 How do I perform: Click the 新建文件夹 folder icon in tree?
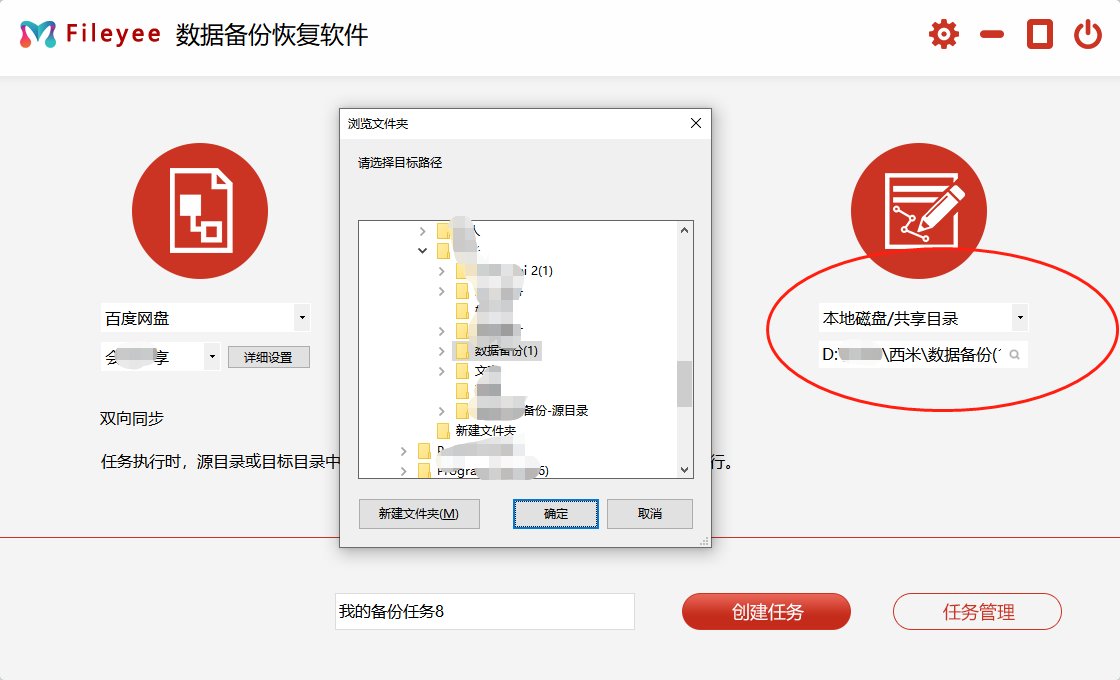click(443, 431)
